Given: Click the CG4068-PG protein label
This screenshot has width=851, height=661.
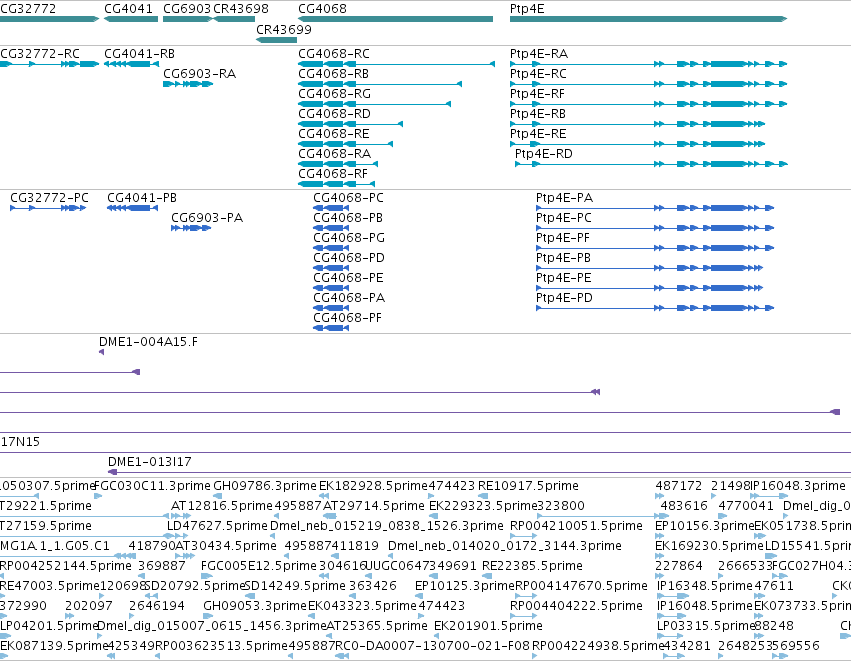Looking at the screenshot, I should tap(349, 238).
